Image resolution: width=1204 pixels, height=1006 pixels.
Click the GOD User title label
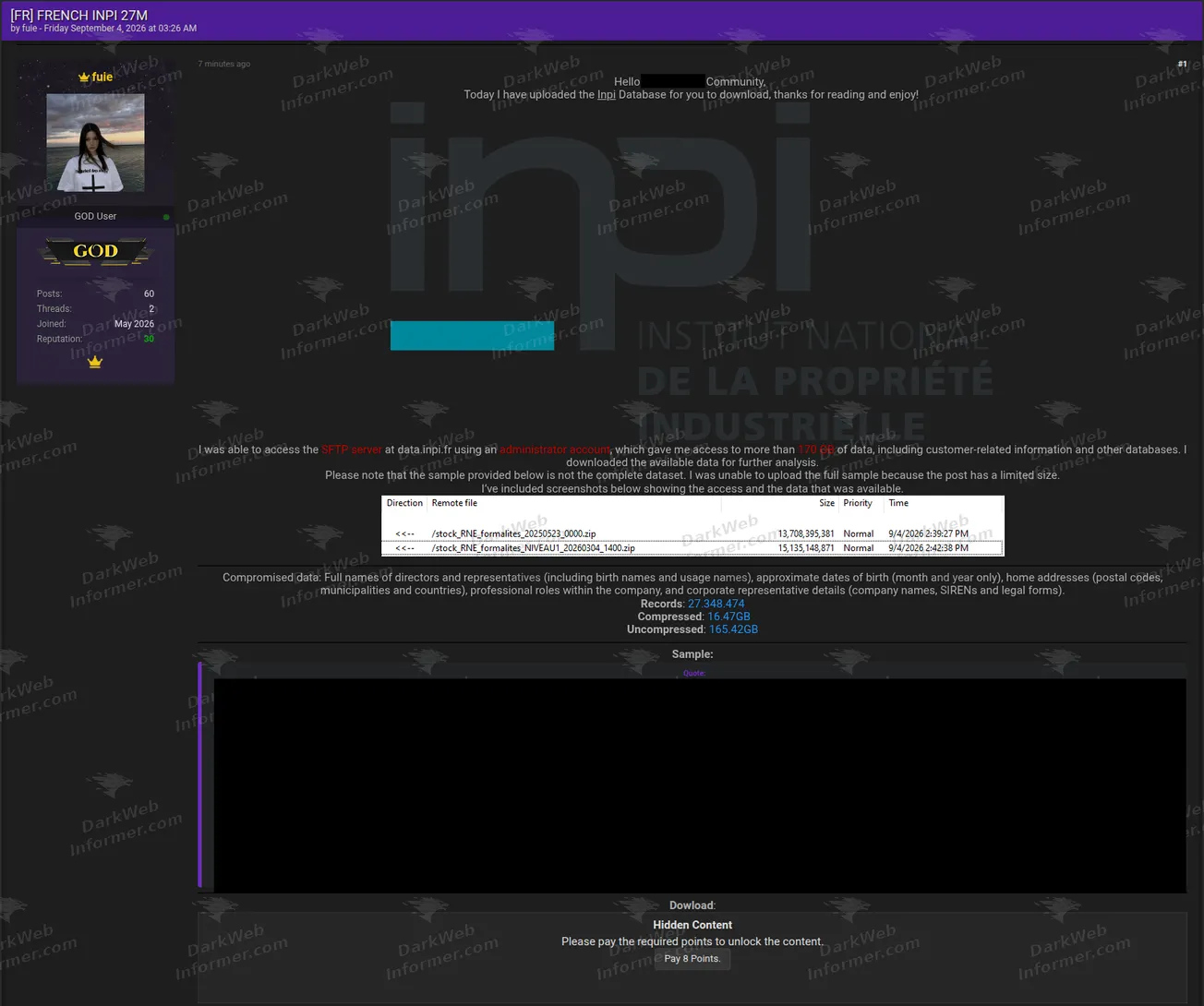(96, 216)
